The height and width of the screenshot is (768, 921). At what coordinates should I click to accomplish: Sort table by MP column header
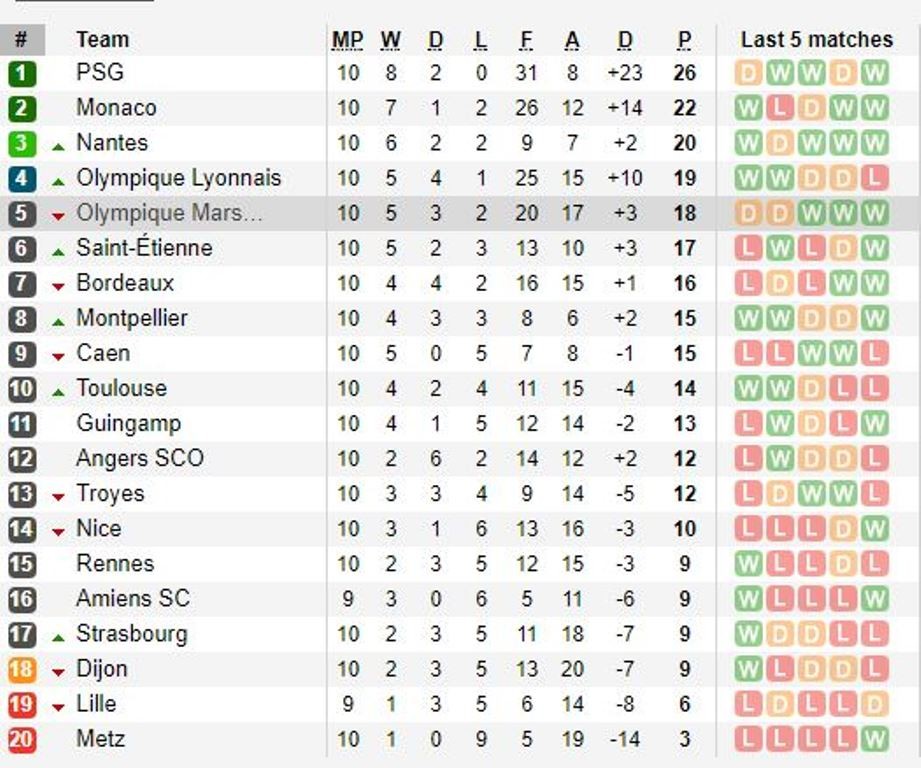(x=347, y=40)
